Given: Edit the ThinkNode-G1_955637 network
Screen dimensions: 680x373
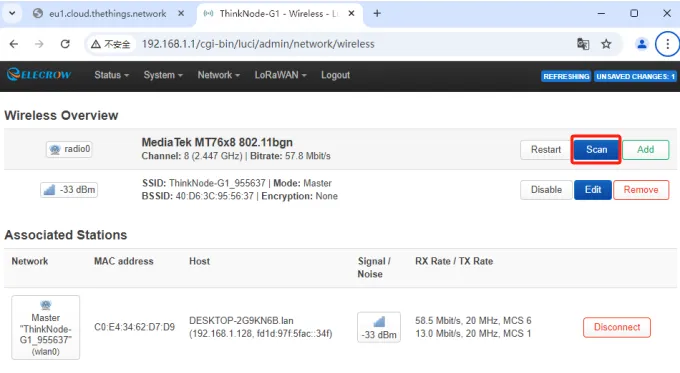Looking at the screenshot, I should pos(592,190).
